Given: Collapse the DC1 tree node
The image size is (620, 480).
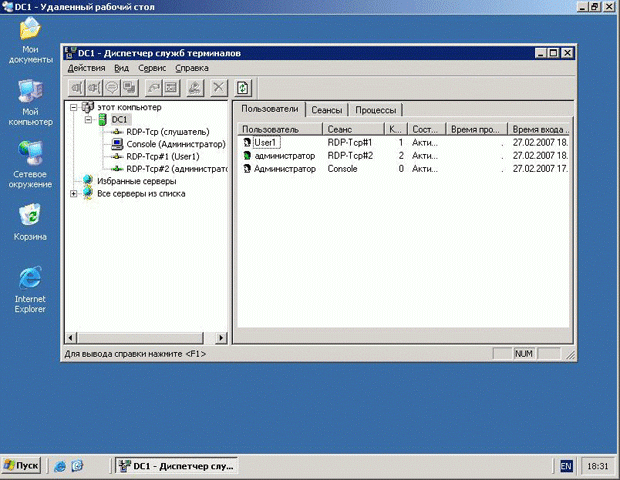Looking at the screenshot, I should tap(89, 119).
